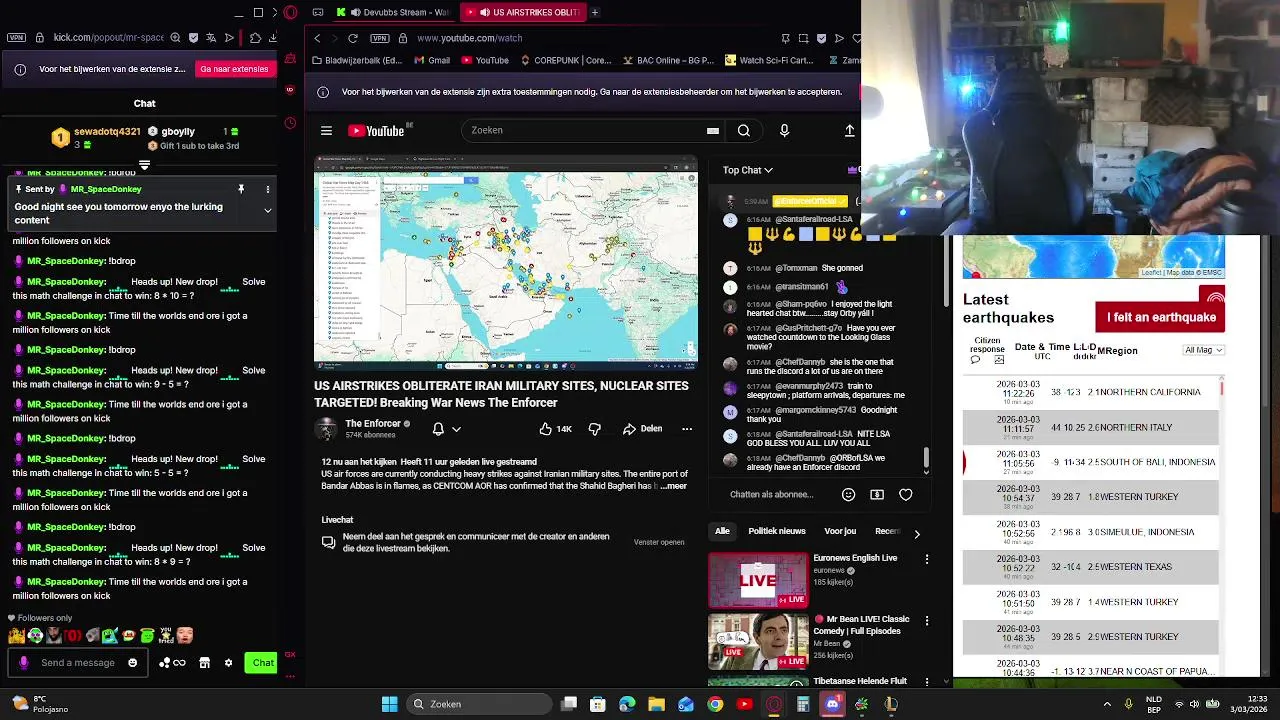The height and width of the screenshot is (720, 1280).
Task: Expand Kick leaderboard drag handle
Action: (144, 165)
